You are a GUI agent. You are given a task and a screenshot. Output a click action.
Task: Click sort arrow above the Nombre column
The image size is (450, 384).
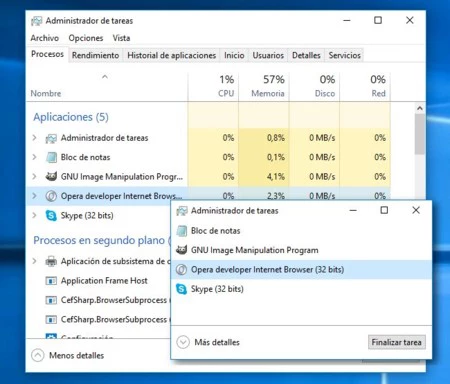(x=105, y=77)
